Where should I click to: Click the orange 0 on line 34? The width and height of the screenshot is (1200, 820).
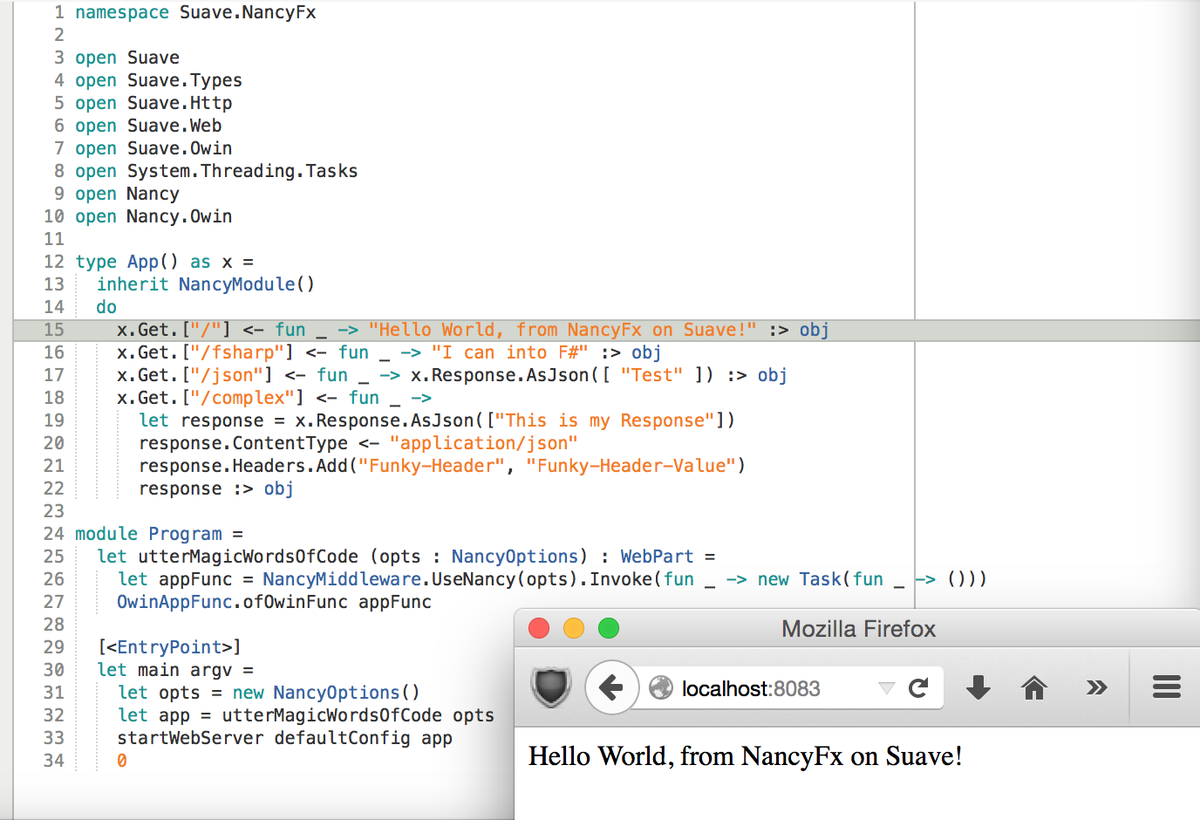(122, 761)
